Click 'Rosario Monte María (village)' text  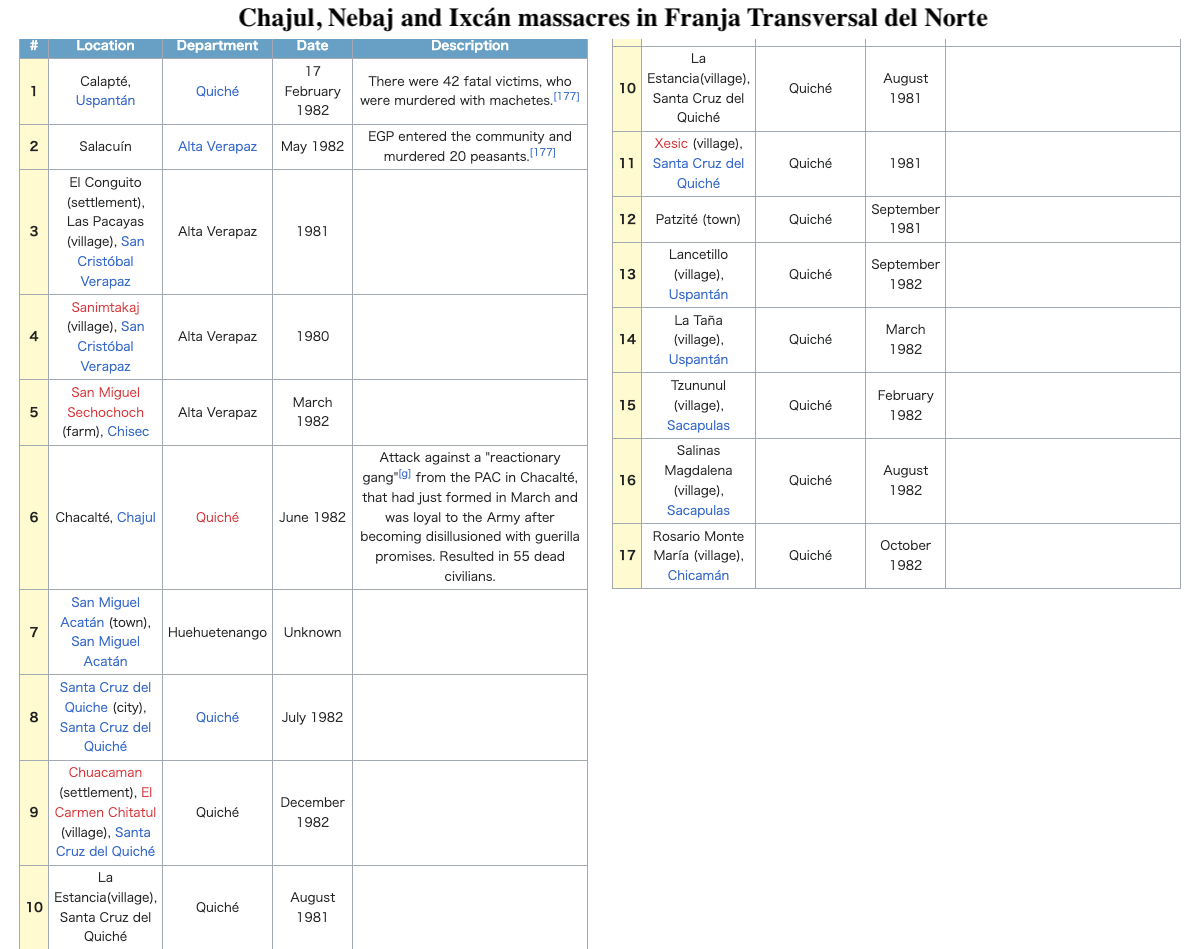698,546
